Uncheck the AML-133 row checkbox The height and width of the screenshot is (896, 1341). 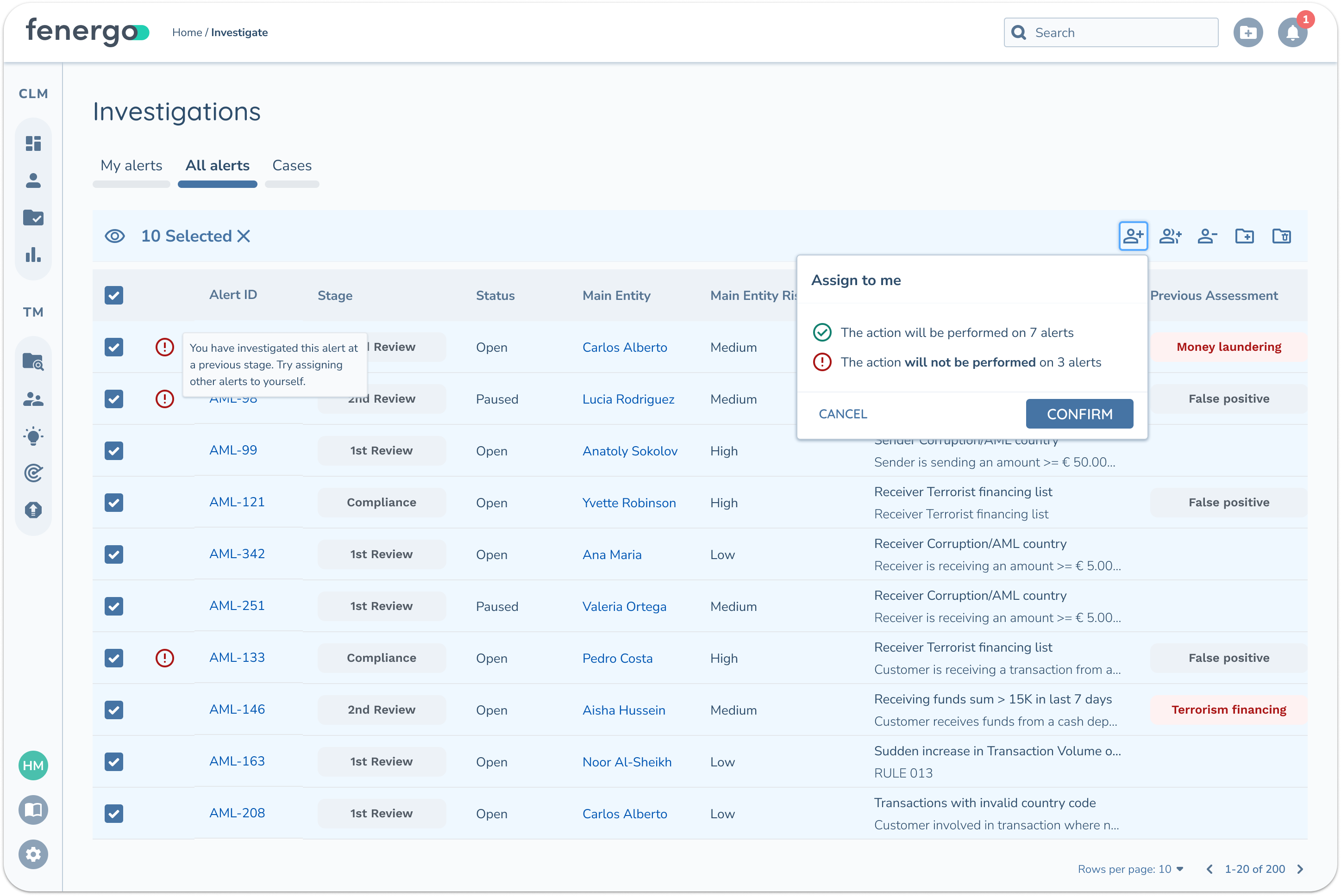coord(114,658)
